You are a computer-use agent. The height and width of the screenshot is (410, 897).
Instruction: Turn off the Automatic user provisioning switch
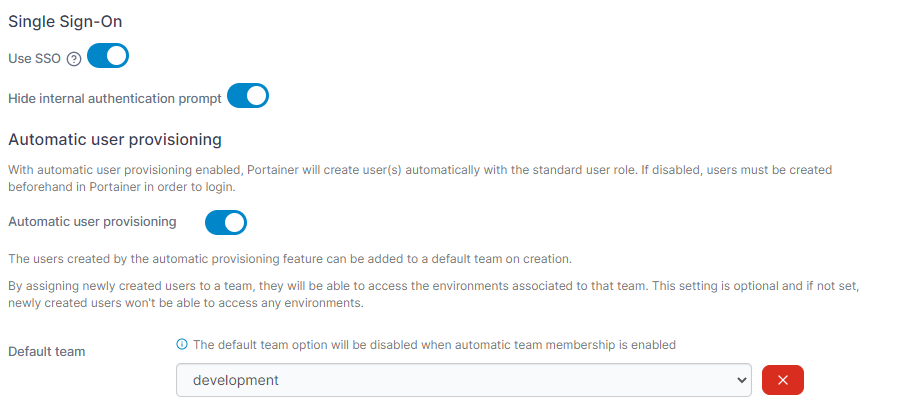(226, 222)
